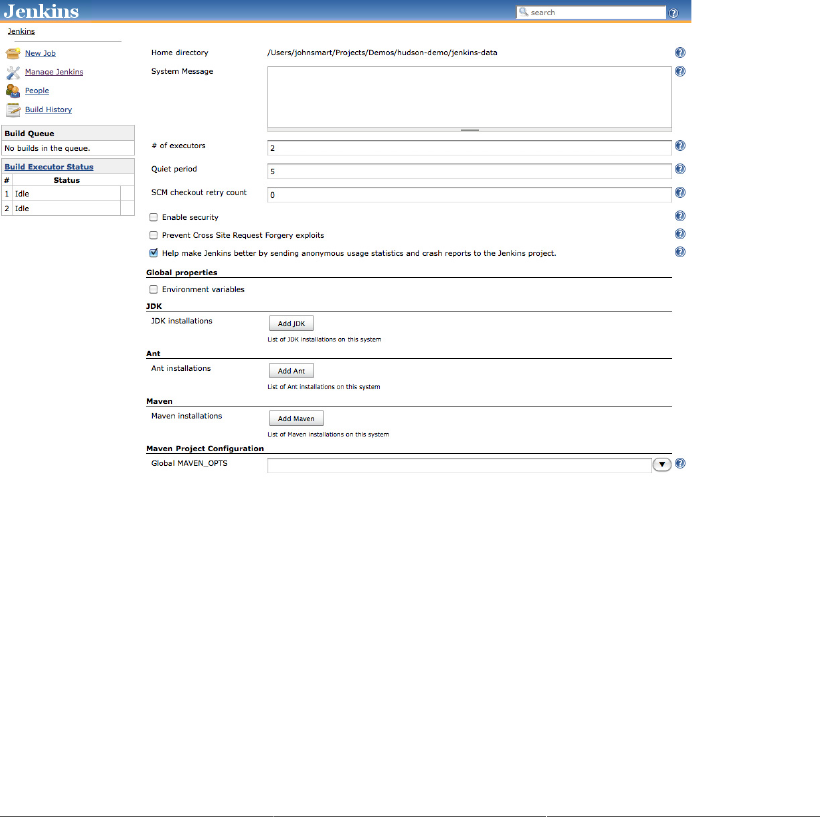
Task: Click 'No builds in the queue.' text
Action: point(47,149)
